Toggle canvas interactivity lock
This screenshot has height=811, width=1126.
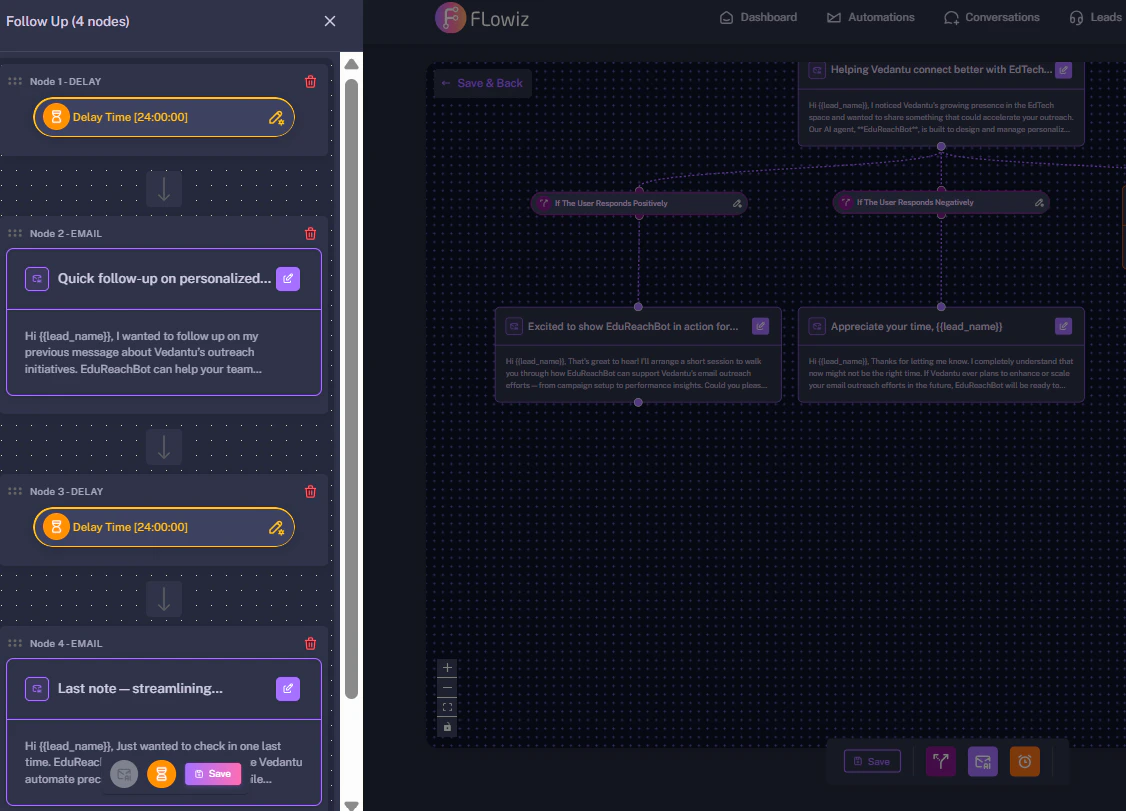[x=447, y=727]
